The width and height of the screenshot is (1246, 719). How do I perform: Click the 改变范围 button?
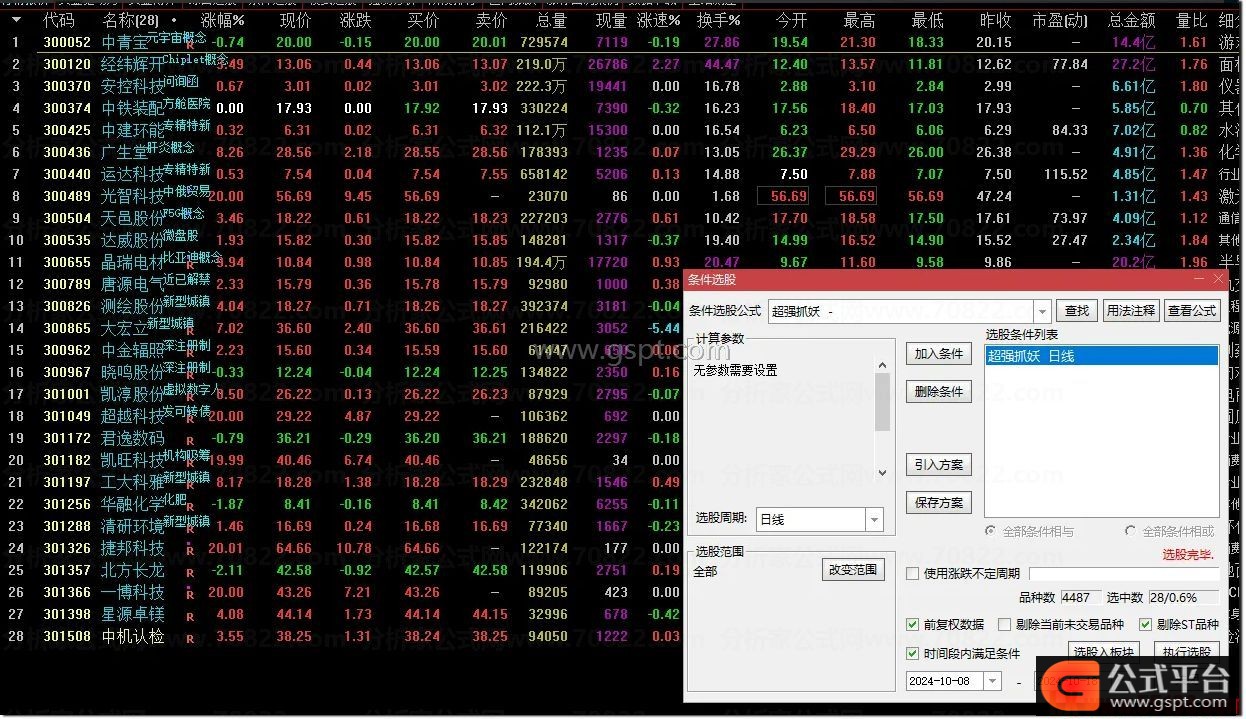[x=853, y=570]
